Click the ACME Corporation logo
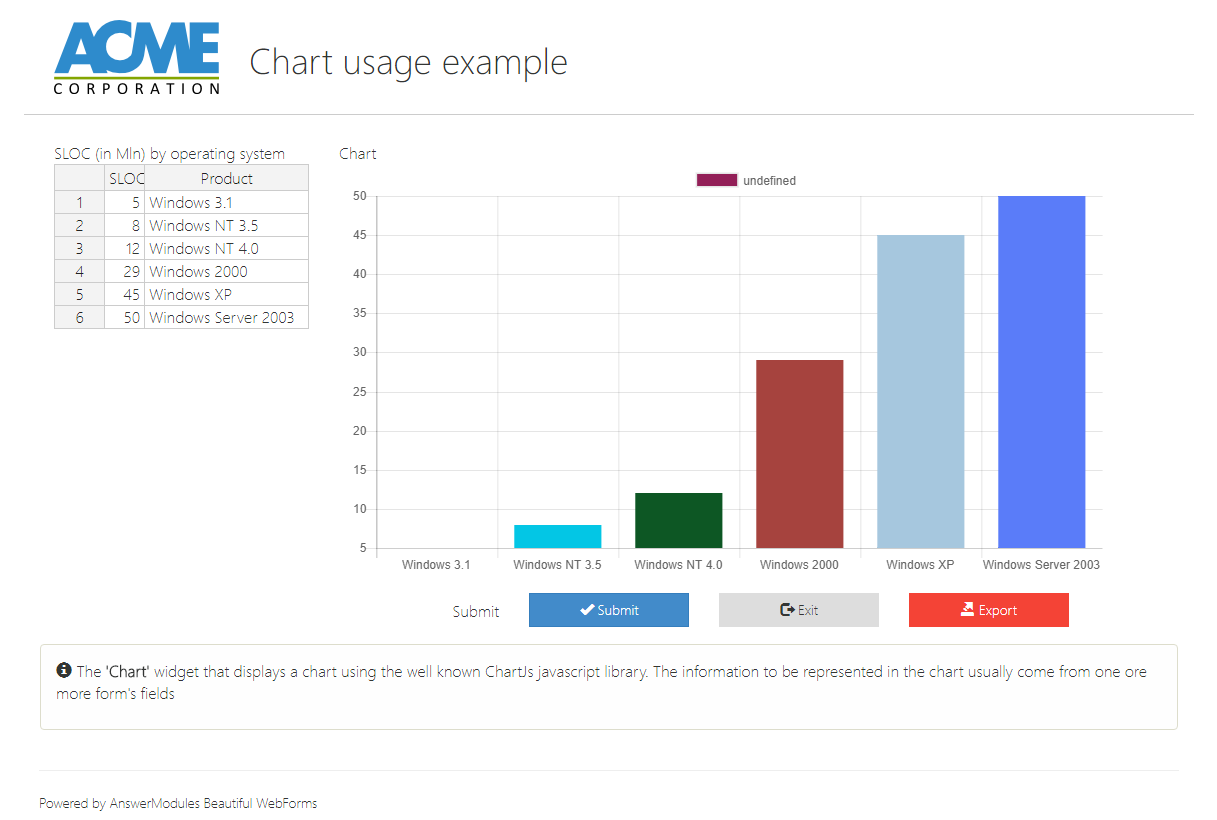The image size is (1217, 820). 136,60
